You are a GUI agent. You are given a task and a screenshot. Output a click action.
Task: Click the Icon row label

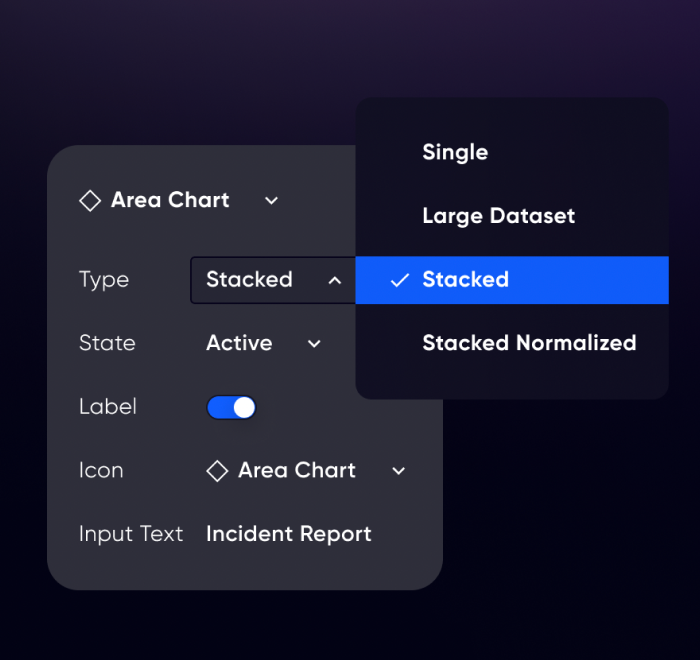click(x=101, y=470)
